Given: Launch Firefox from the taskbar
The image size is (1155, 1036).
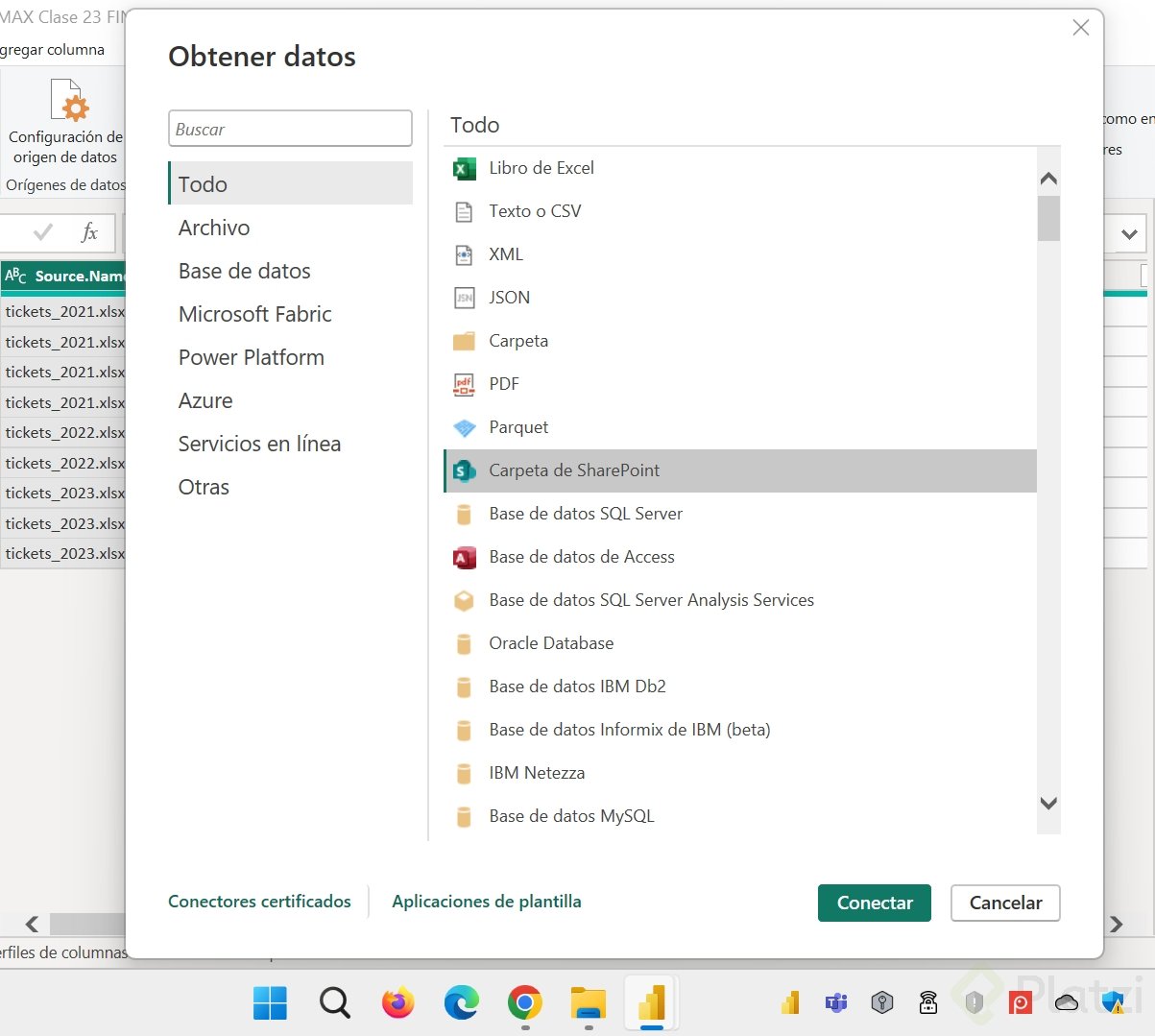Looking at the screenshot, I should click(397, 1003).
